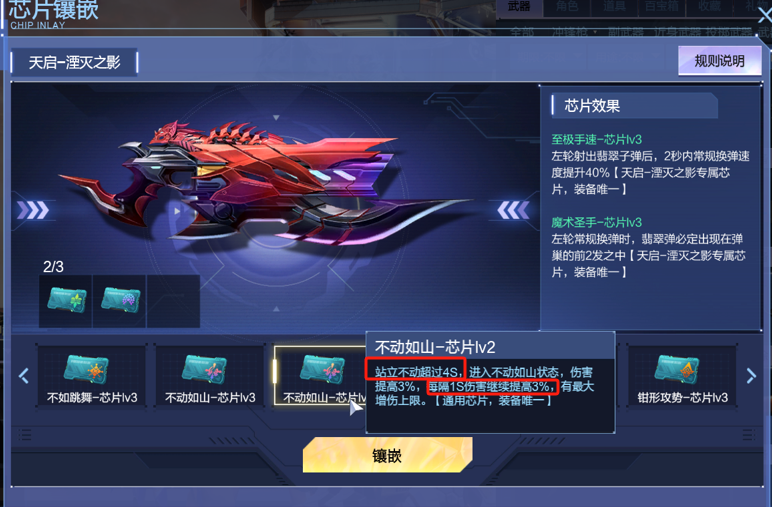Open 规则说明 rules explanation

(719, 61)
